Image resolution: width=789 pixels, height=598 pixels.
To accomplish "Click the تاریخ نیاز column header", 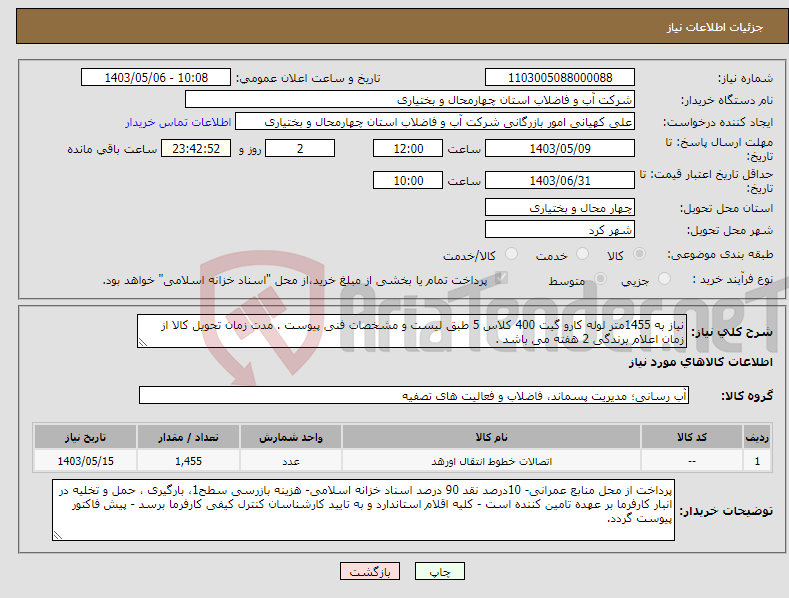I will [86, 437].
